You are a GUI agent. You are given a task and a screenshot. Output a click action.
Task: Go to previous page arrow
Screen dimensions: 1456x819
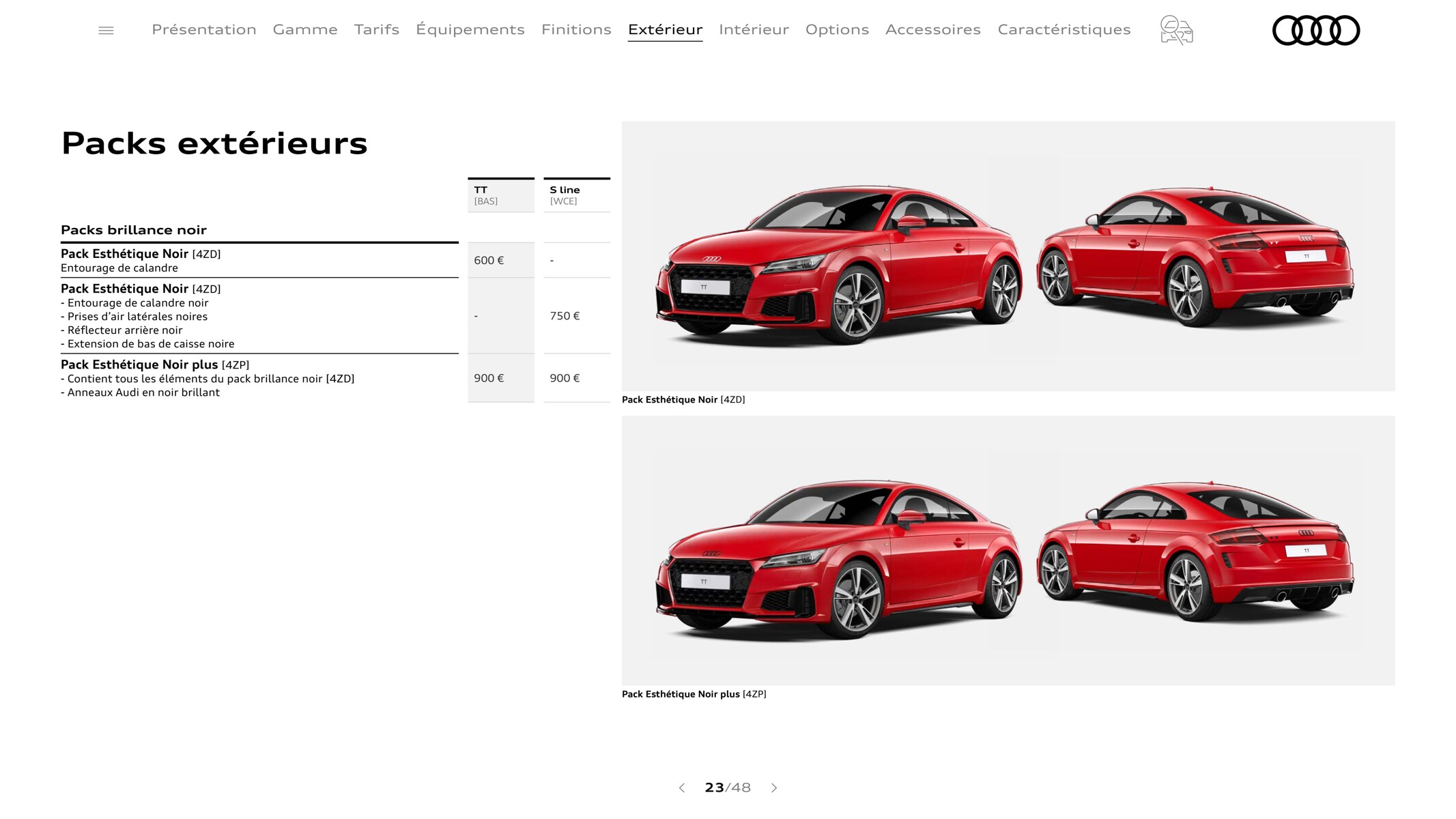(x=681, y=788)
